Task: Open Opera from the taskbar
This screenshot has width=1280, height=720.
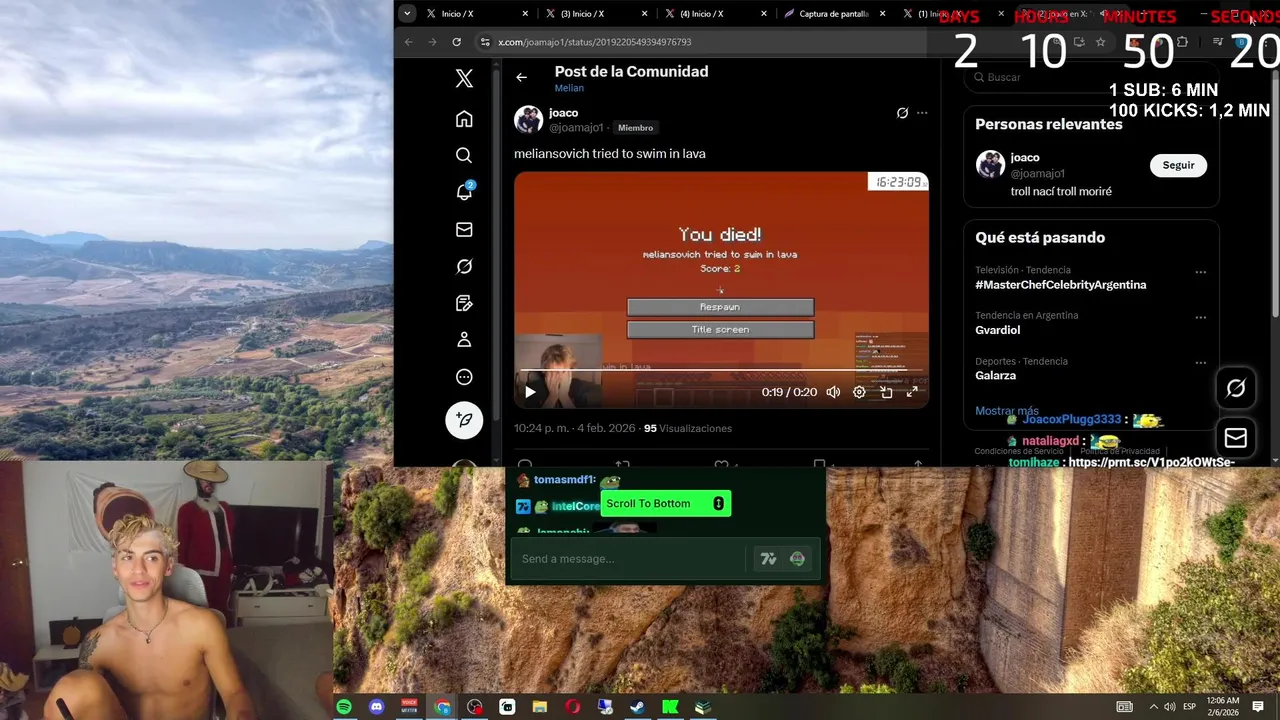Action: click(x=573, y=707)
